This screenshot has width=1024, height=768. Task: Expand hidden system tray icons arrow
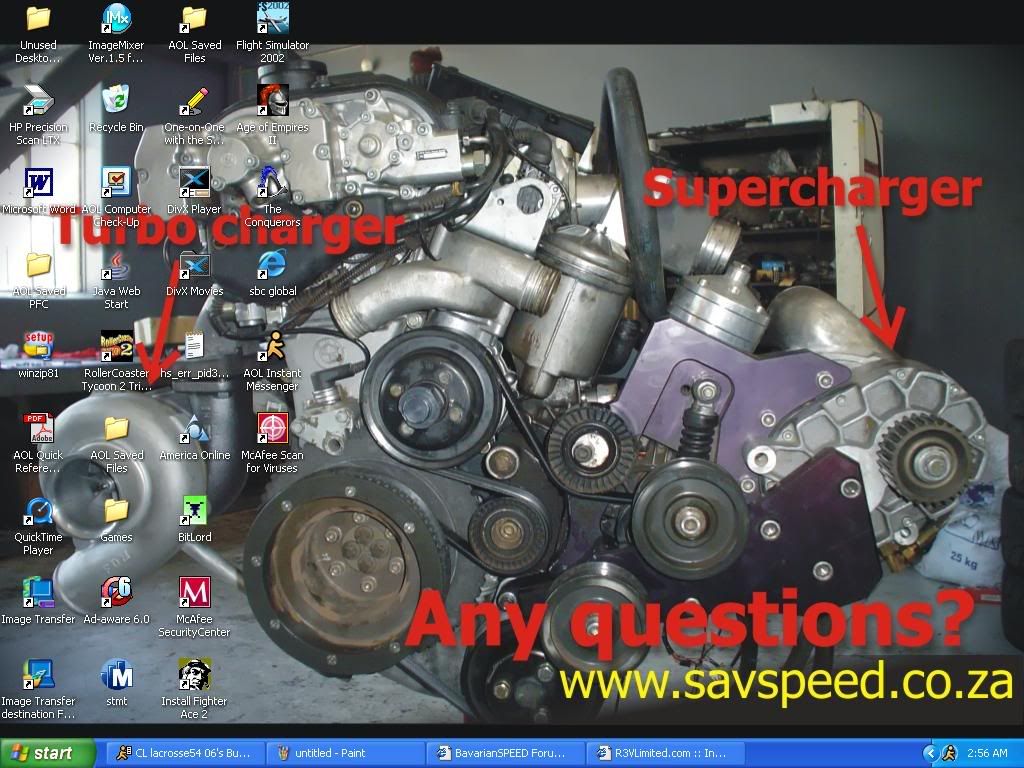coord(930,754)
